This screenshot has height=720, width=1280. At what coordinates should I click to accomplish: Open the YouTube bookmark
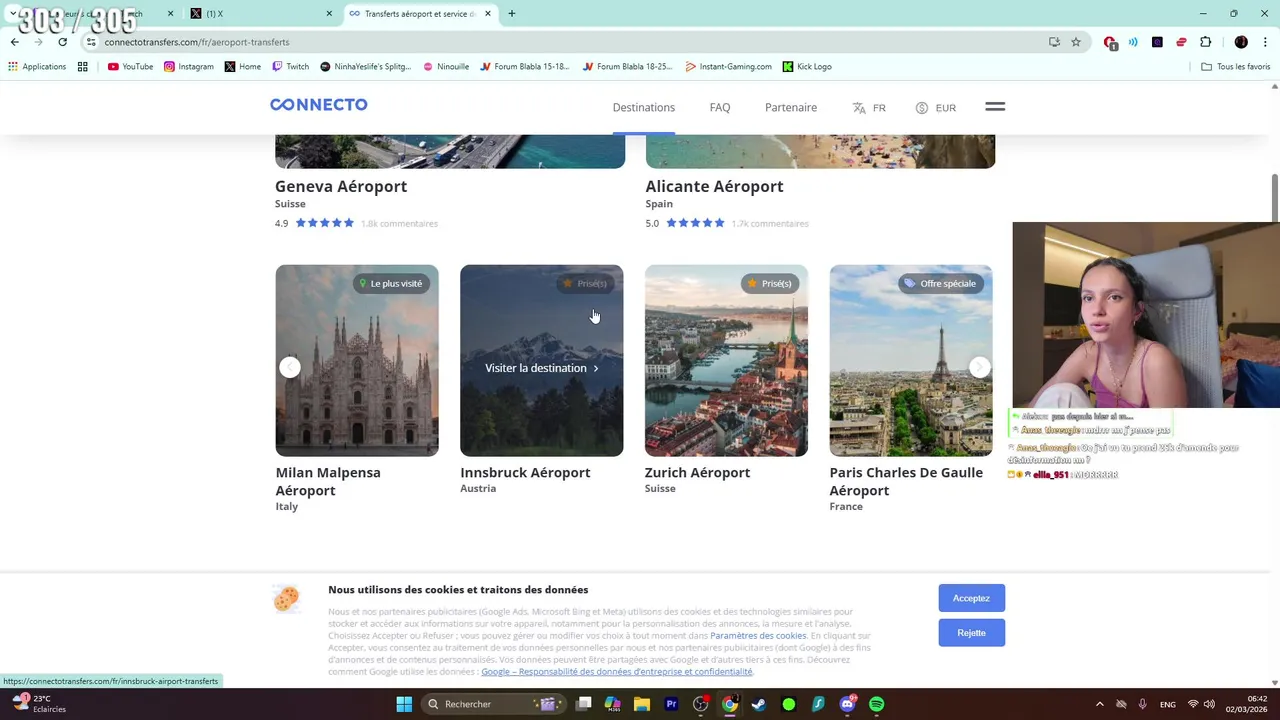pos(130,67)
